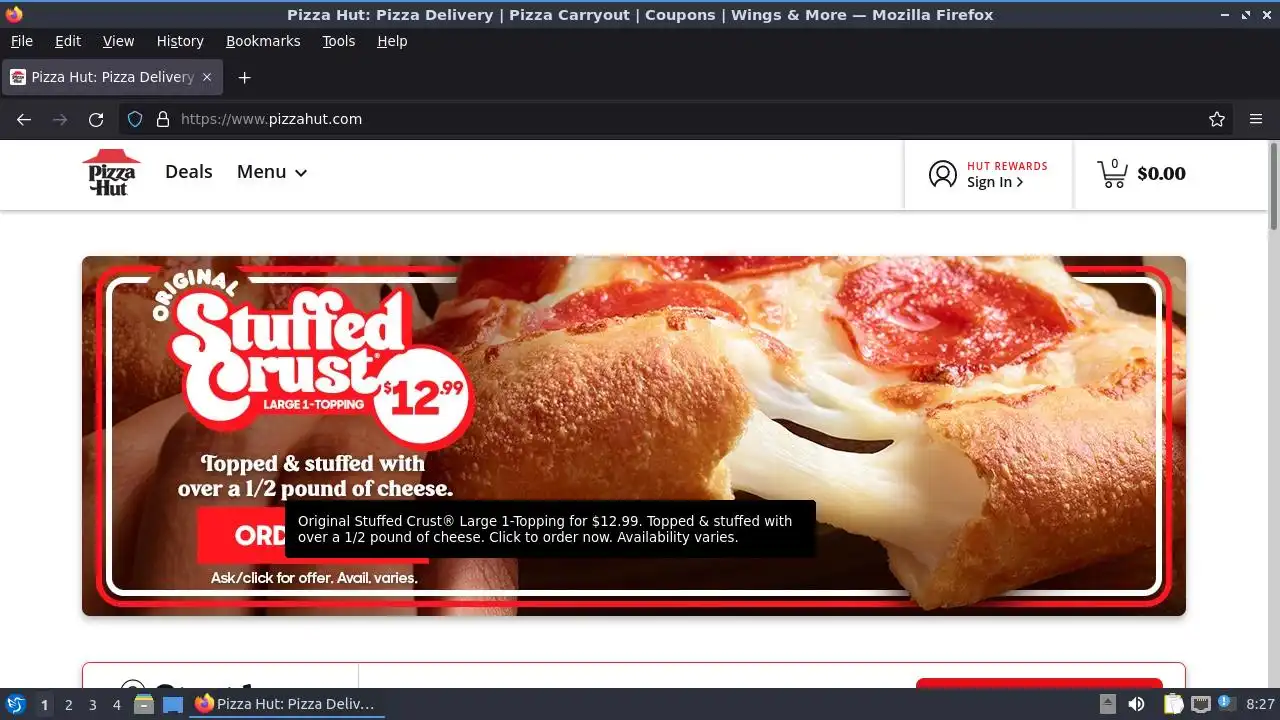Open the Help menu

click(x=392, y=41)
